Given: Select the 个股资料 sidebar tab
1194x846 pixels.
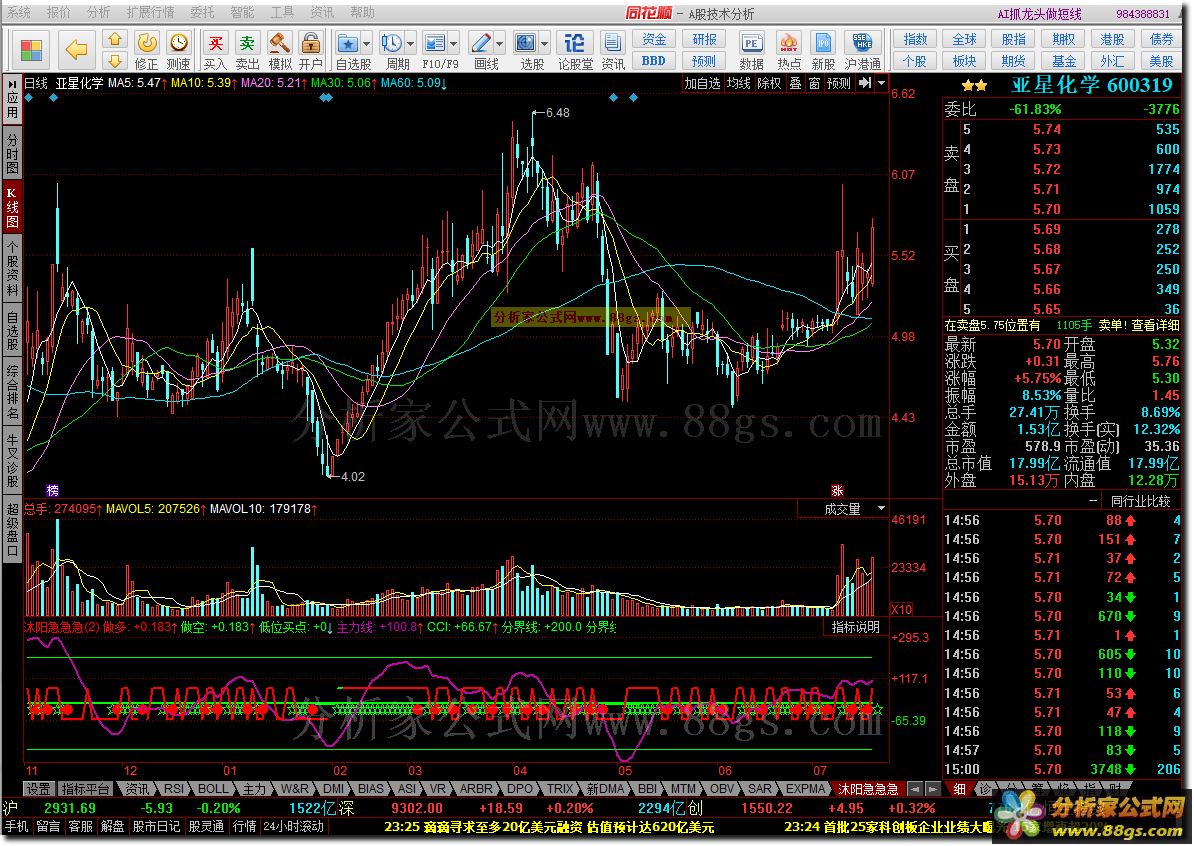Looking at the screenshot, I should (x=12, y=270).
